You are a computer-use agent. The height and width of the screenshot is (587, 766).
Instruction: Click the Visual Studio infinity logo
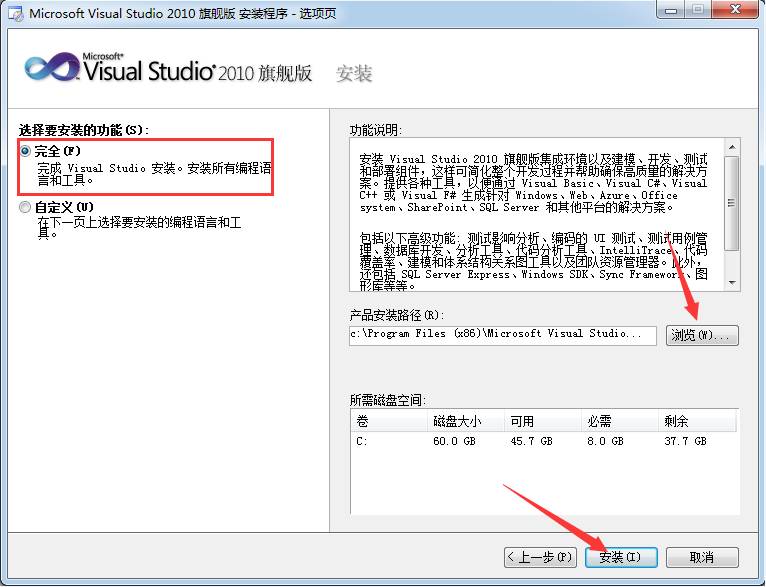[x=51, y=68]
